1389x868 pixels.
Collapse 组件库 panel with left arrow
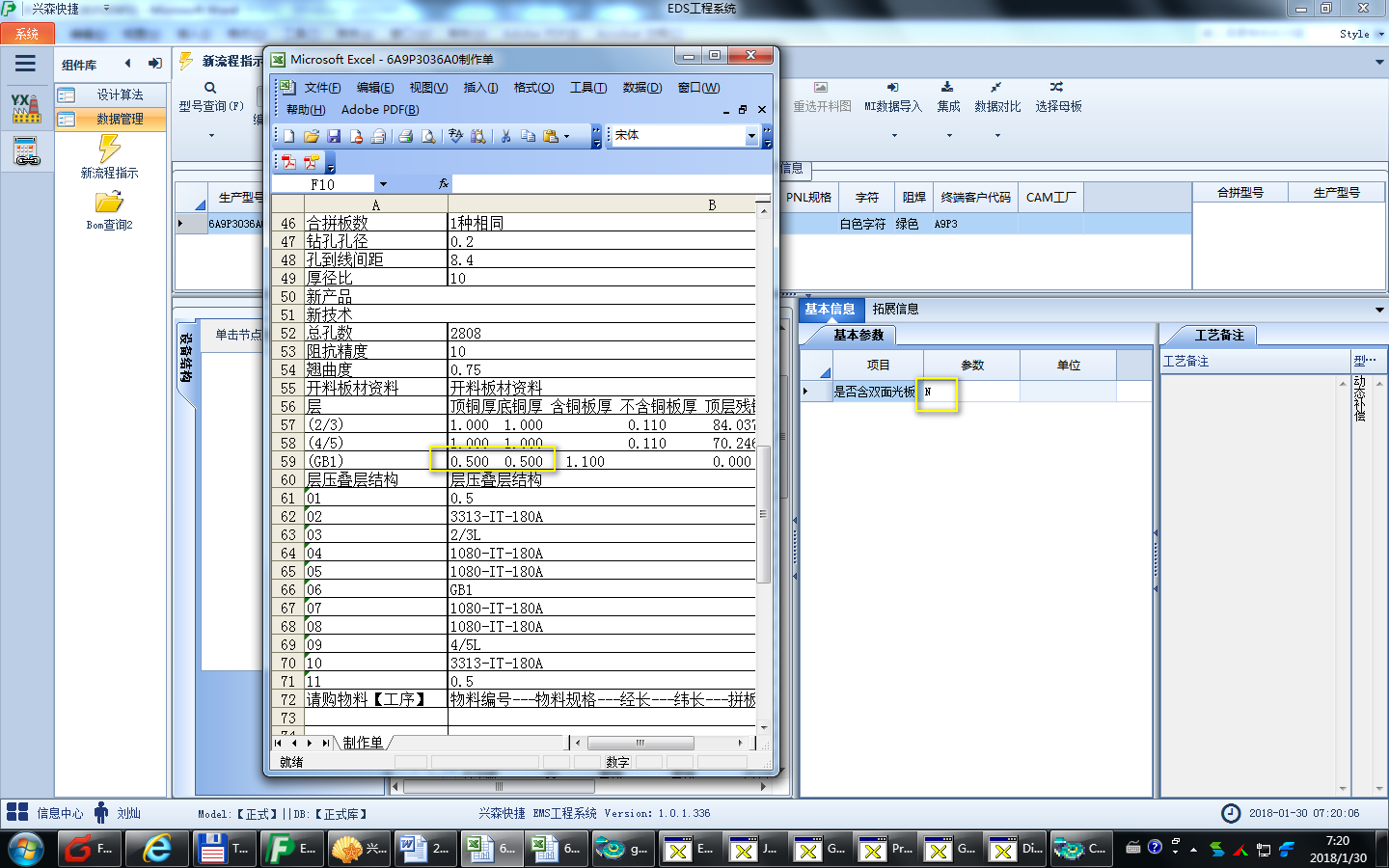(127, 64)
